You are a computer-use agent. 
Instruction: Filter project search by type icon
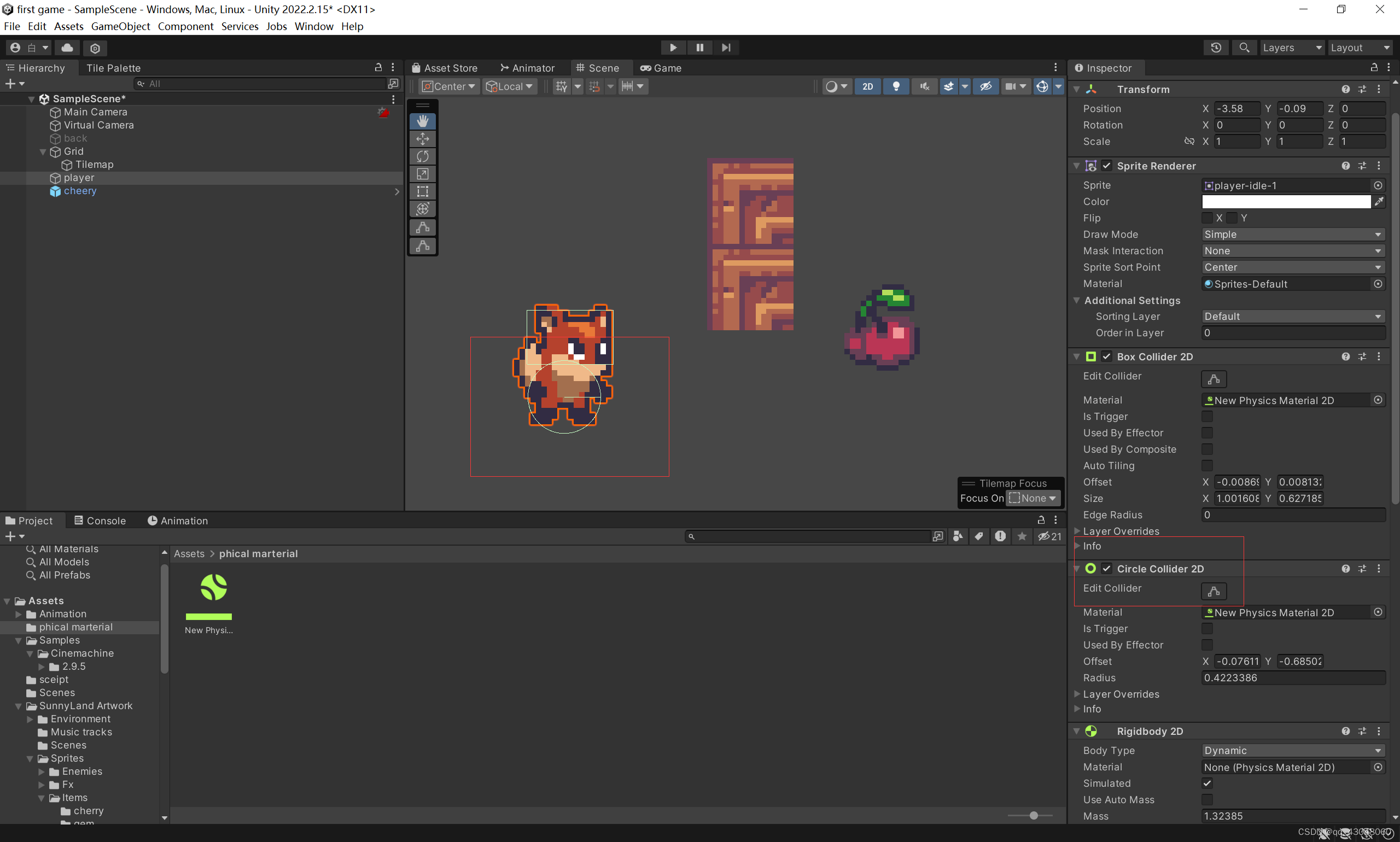958,536
